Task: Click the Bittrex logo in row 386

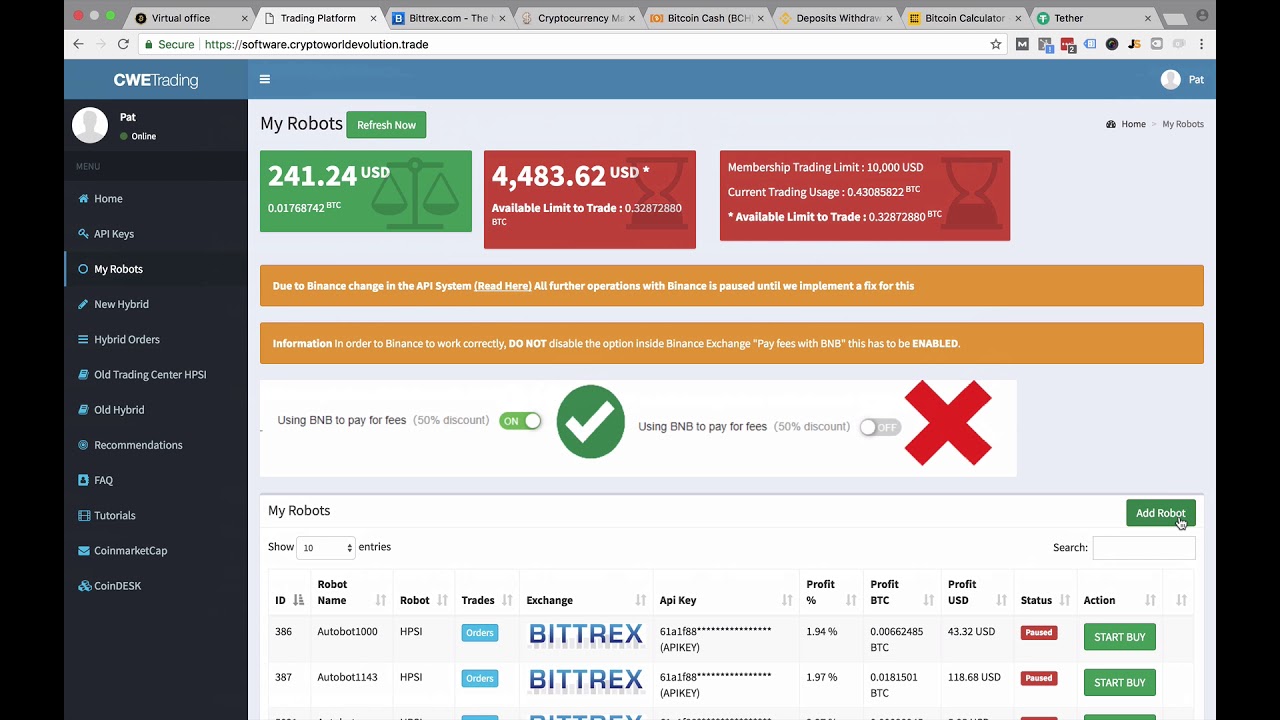Action: point(586,634)
